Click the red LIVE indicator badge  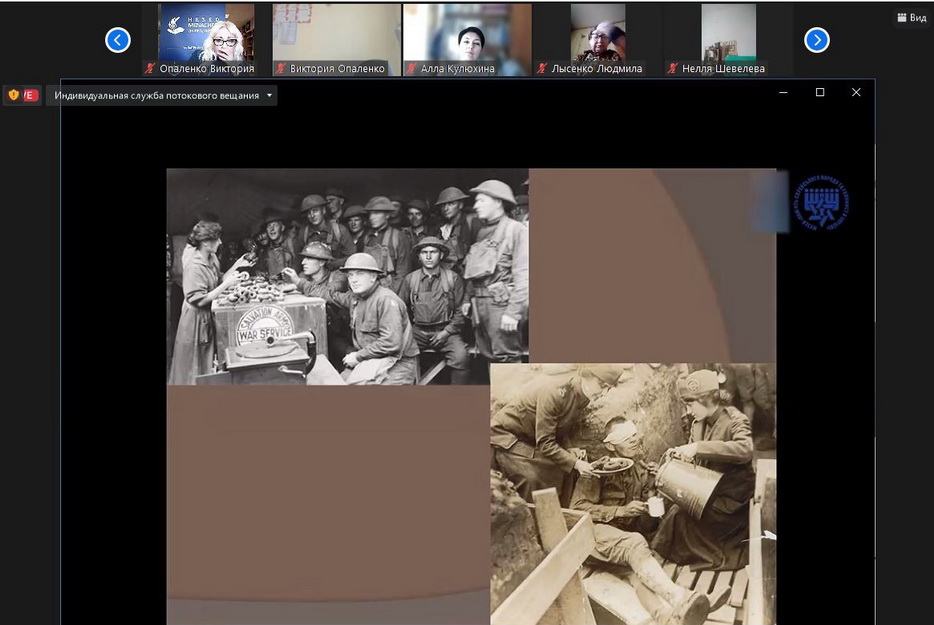30,95
